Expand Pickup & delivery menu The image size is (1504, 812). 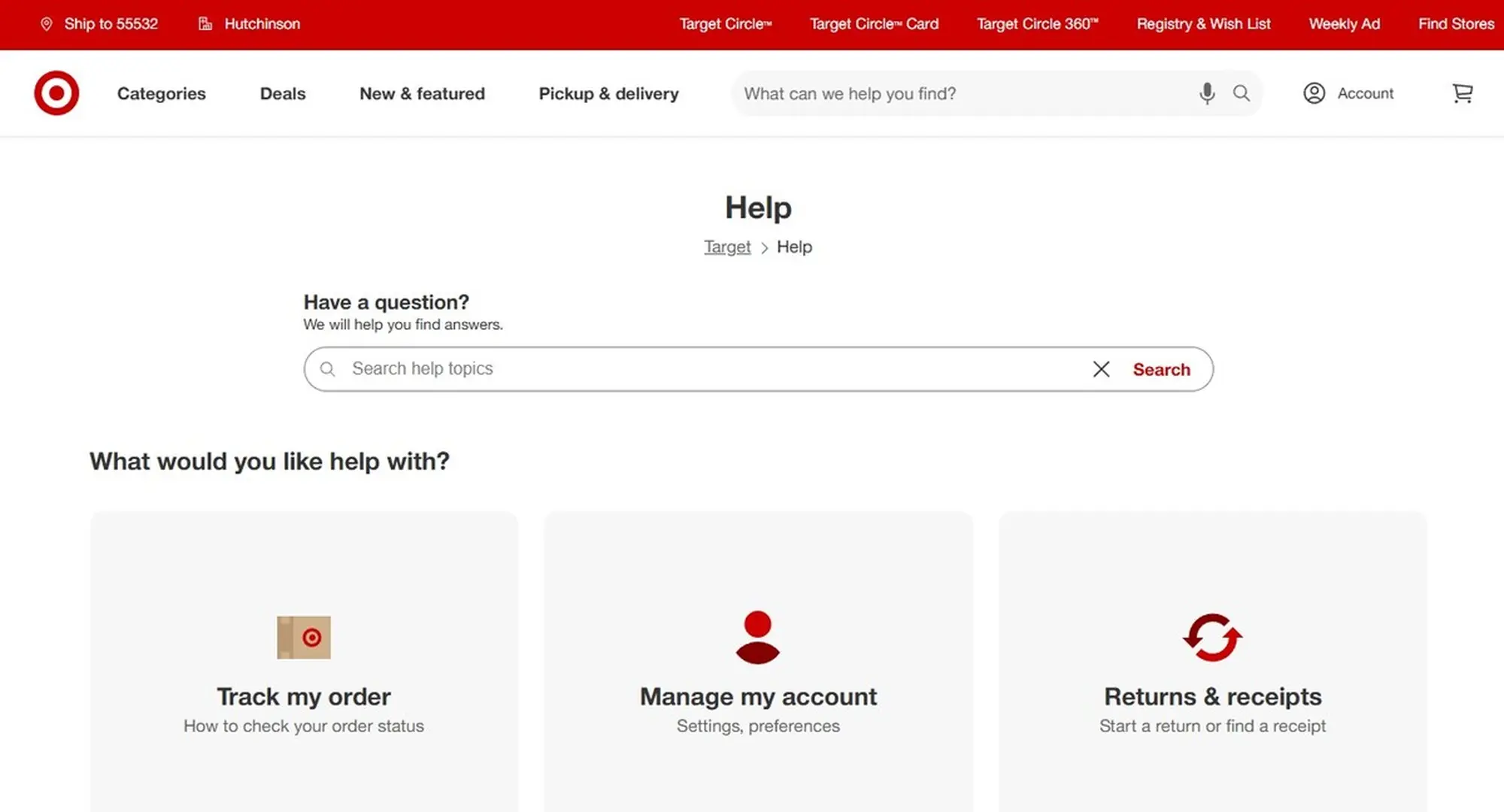click(x=608, y=94)
